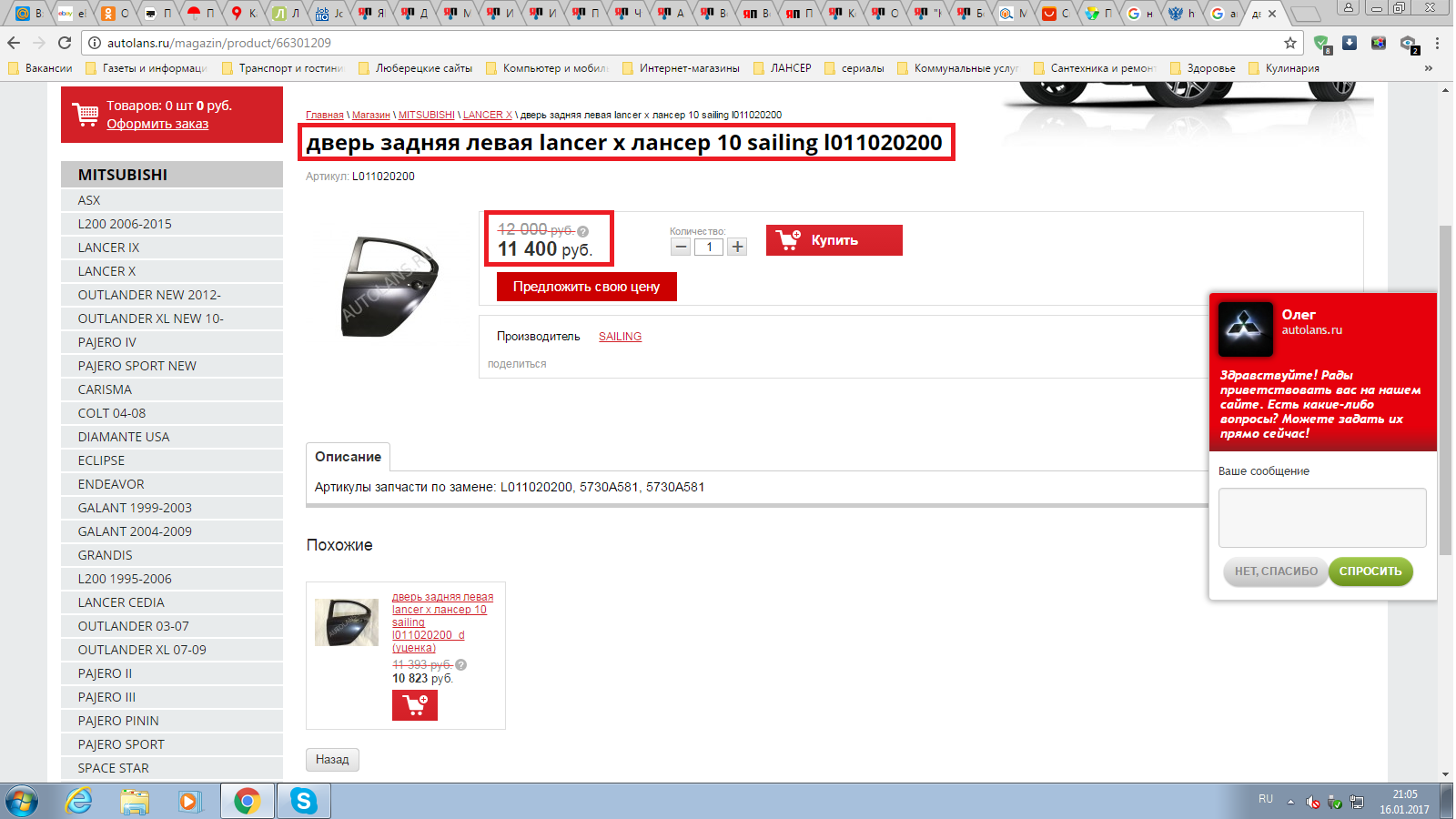Select COLT 04-08 menu item

pyautogui.click(x=172, y=413)
